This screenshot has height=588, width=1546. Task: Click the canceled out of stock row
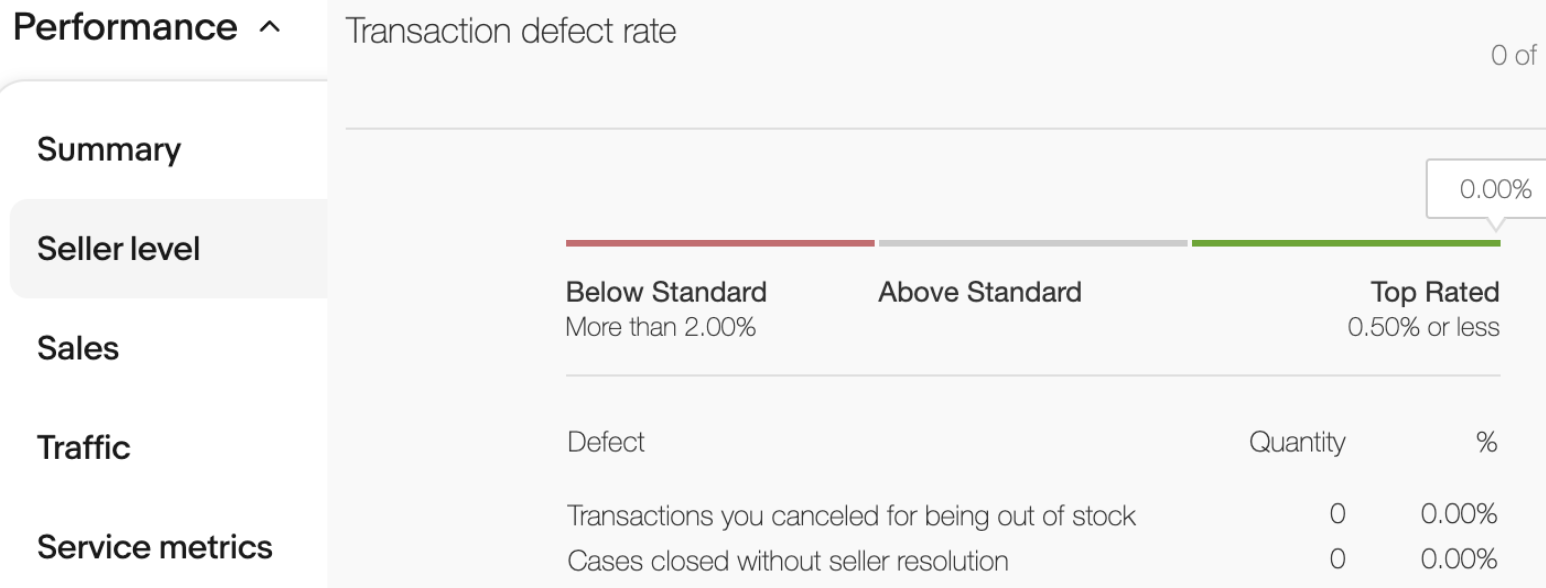click(x=851, y=516)
